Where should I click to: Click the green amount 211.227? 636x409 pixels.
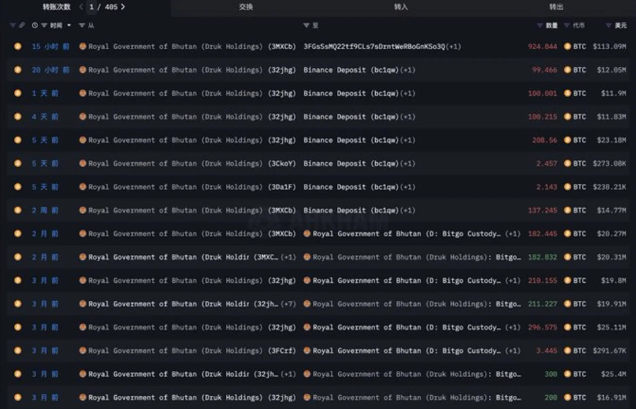click(x=542, y=304)
